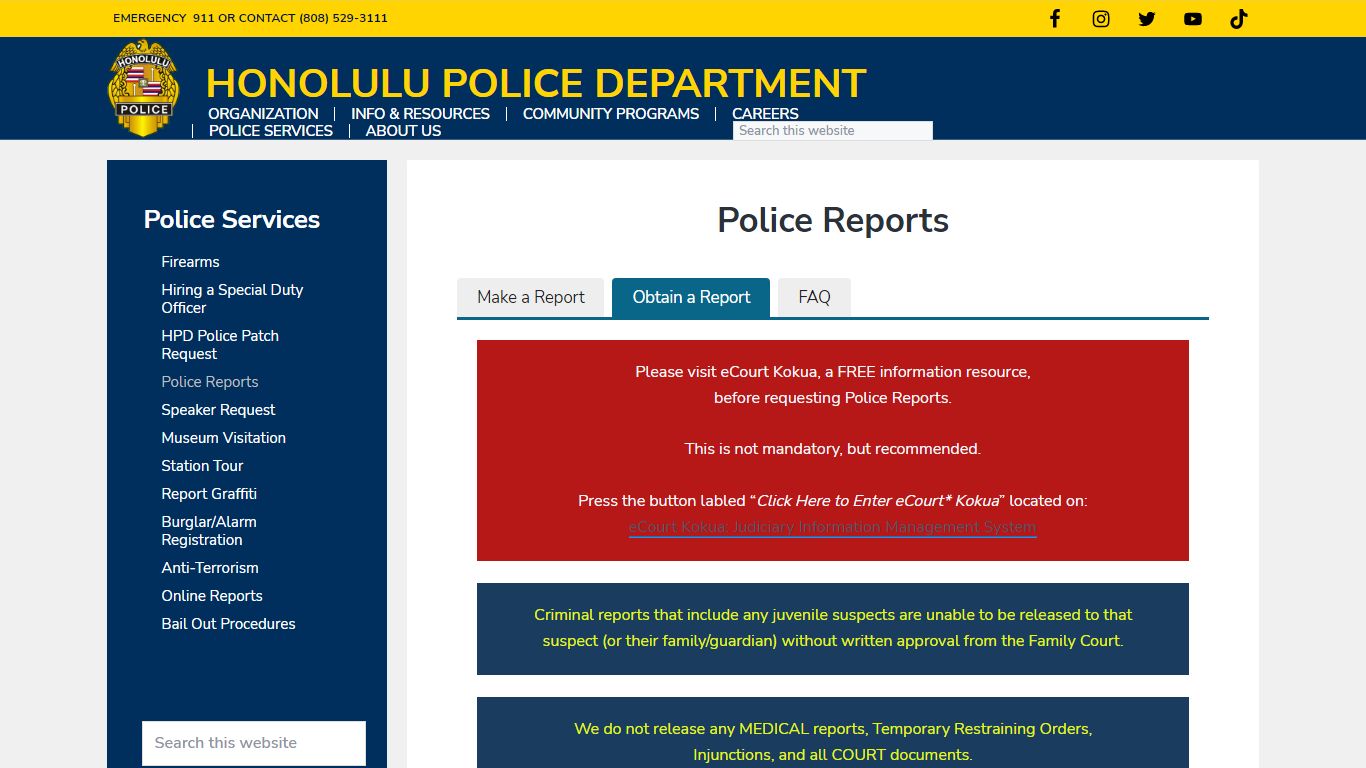
Task: Open the Speaker Request page
Action: 218,410
